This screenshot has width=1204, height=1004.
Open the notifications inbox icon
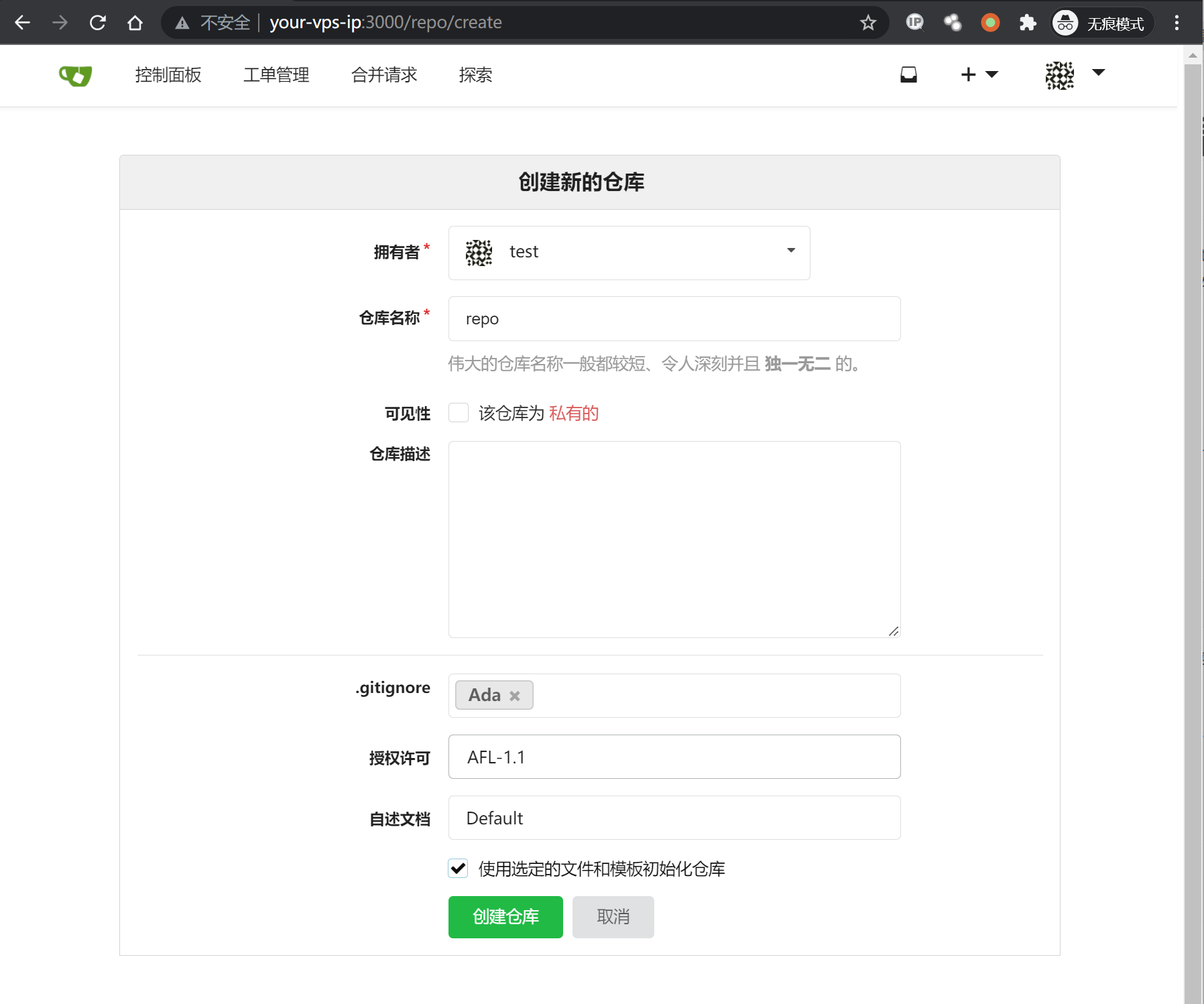908,74
